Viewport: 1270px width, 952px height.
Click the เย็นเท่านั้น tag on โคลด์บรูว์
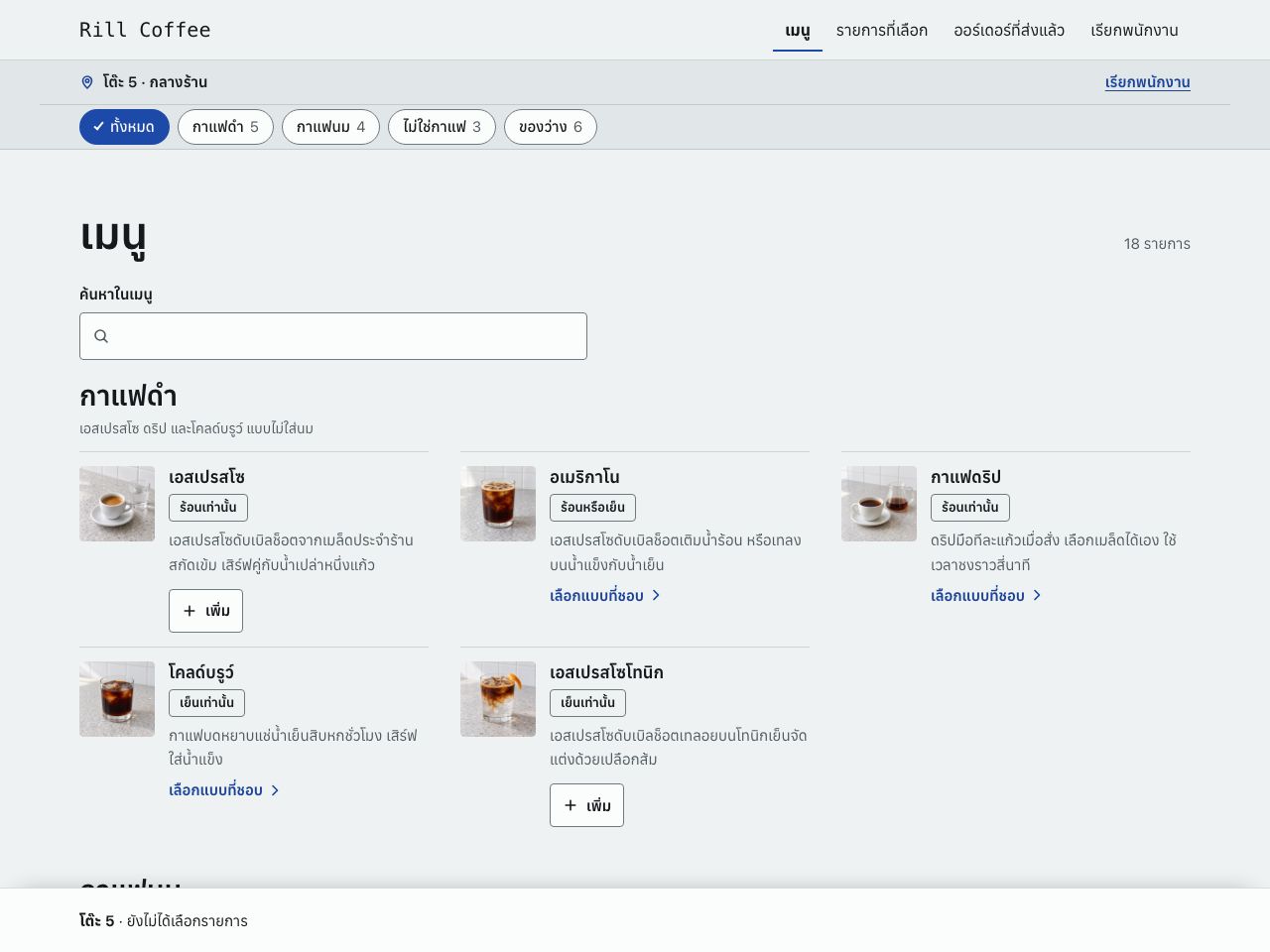(206, 703)
